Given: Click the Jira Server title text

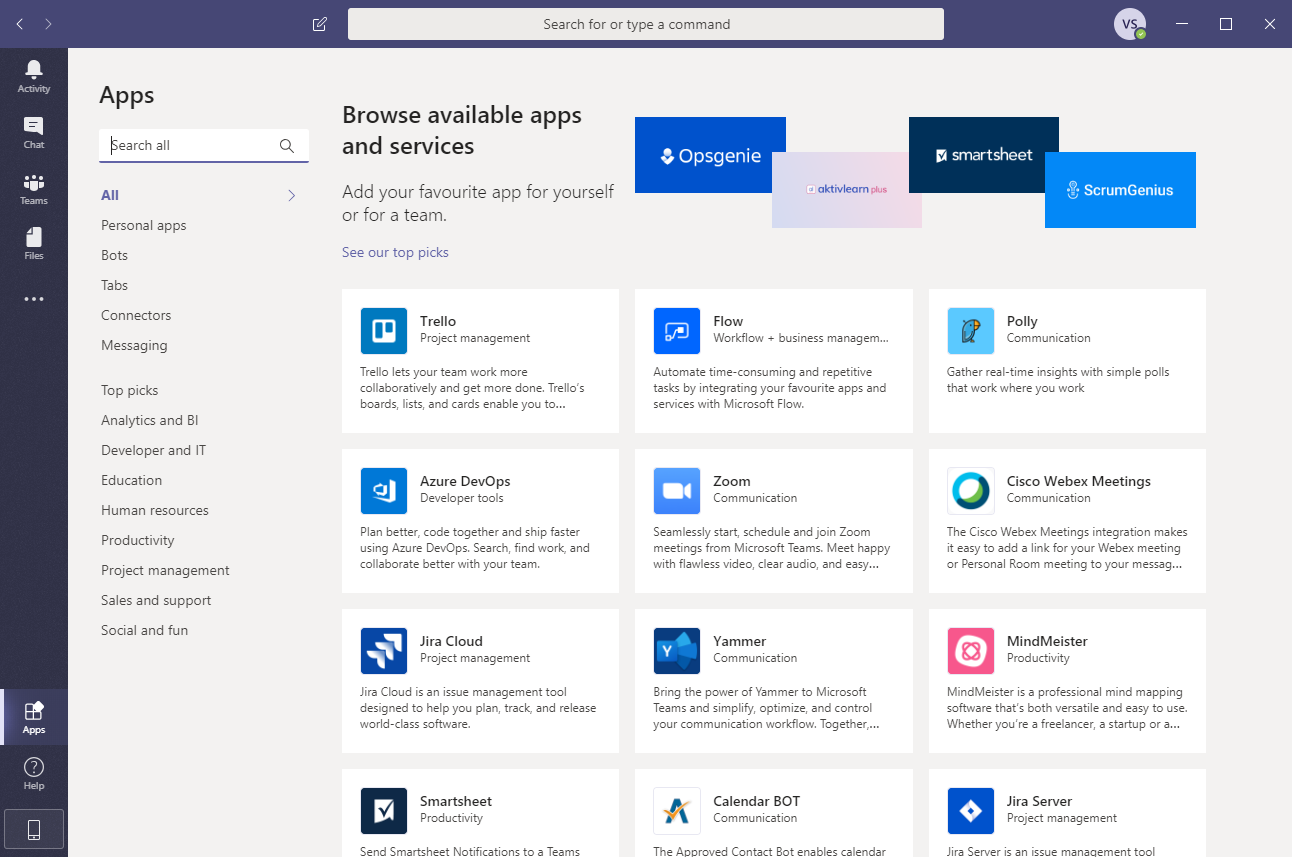Looking at the screenshot, I should point(1040,801).
